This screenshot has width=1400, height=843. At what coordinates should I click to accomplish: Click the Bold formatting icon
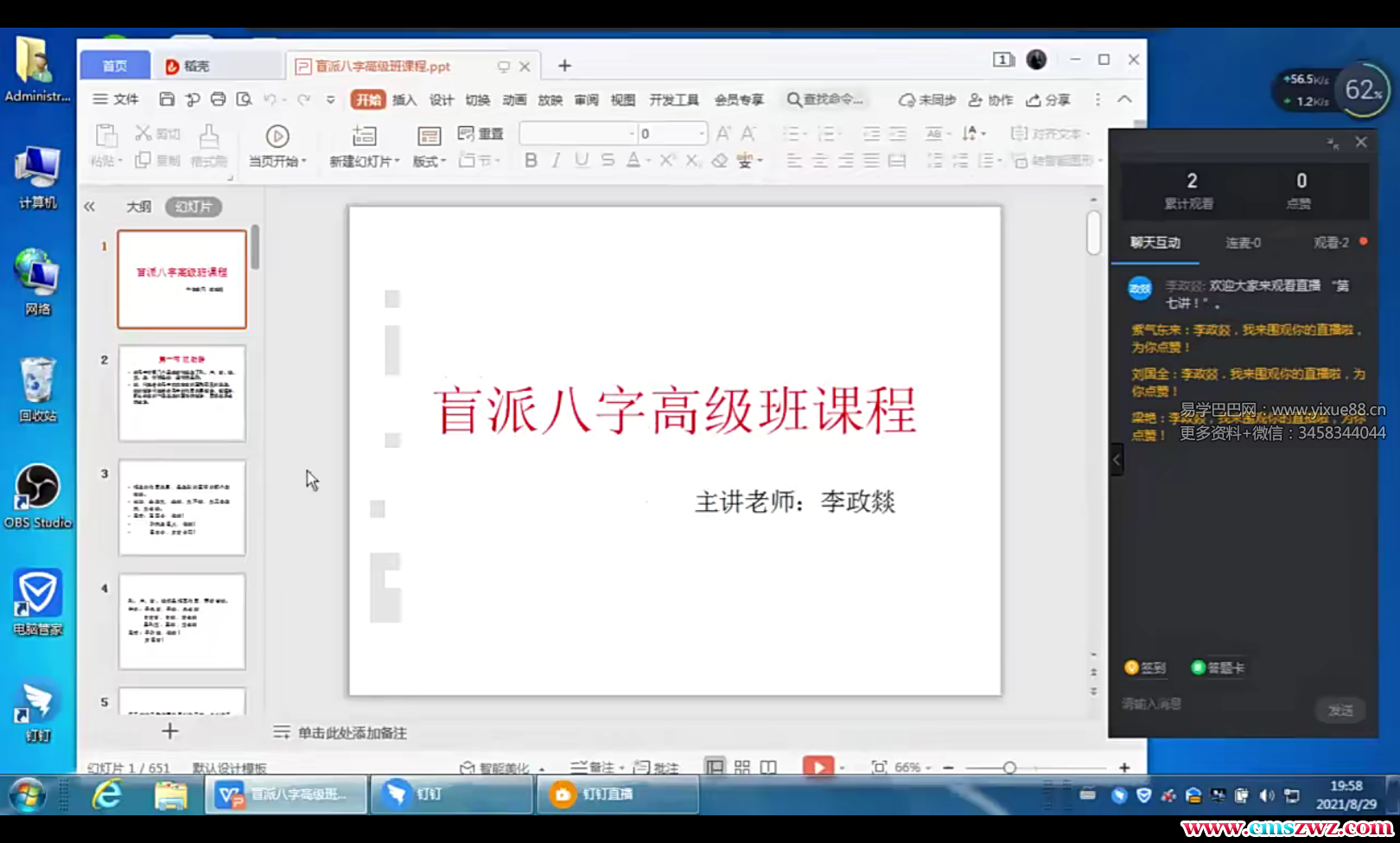[x=531, y=160]
